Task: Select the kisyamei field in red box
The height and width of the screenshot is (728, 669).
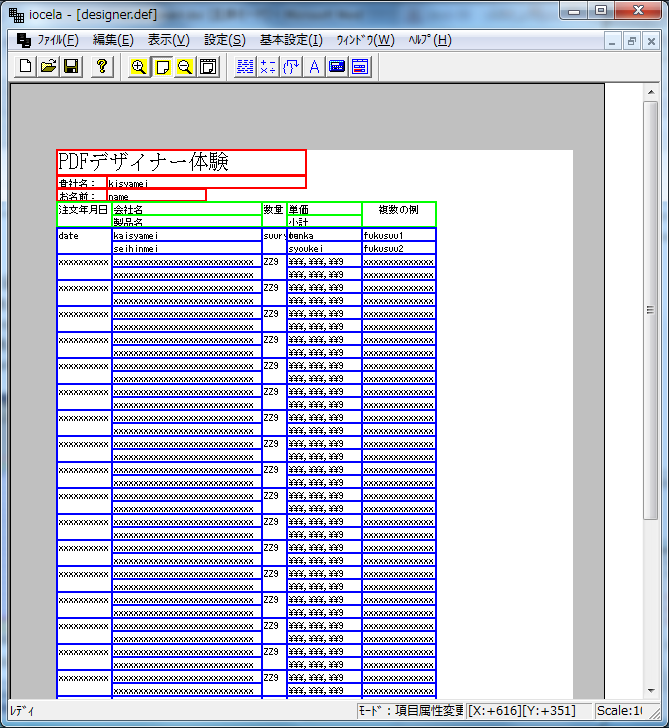Action: click(207, 182)
